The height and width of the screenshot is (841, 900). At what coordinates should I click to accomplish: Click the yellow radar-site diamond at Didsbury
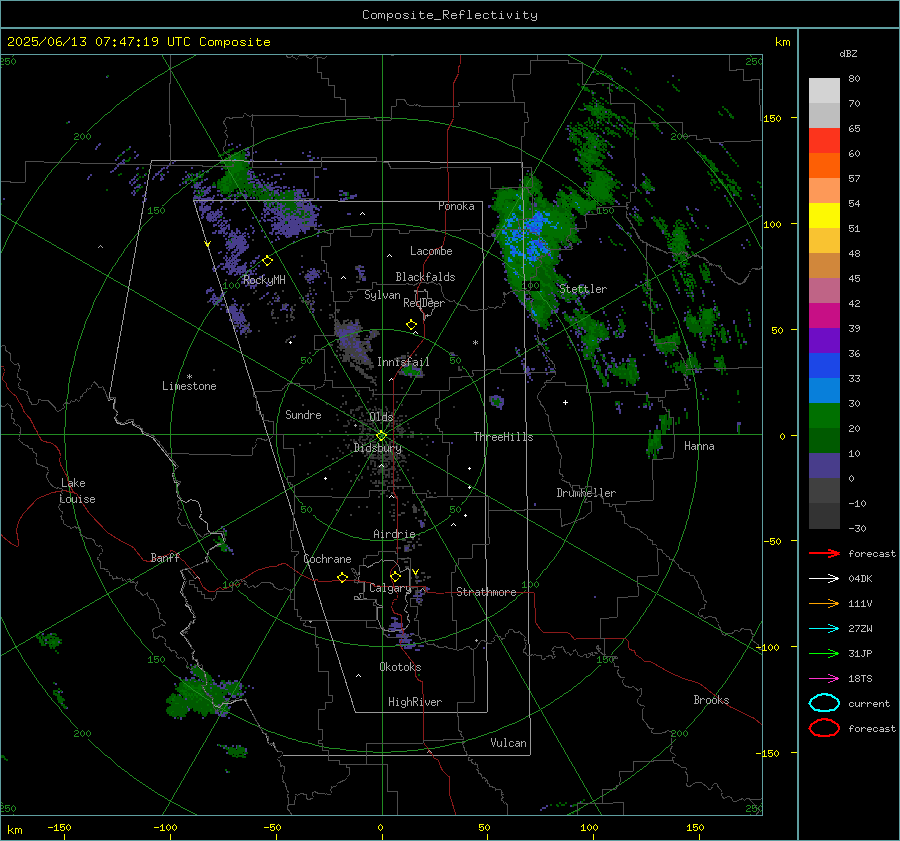click(381, 436)
